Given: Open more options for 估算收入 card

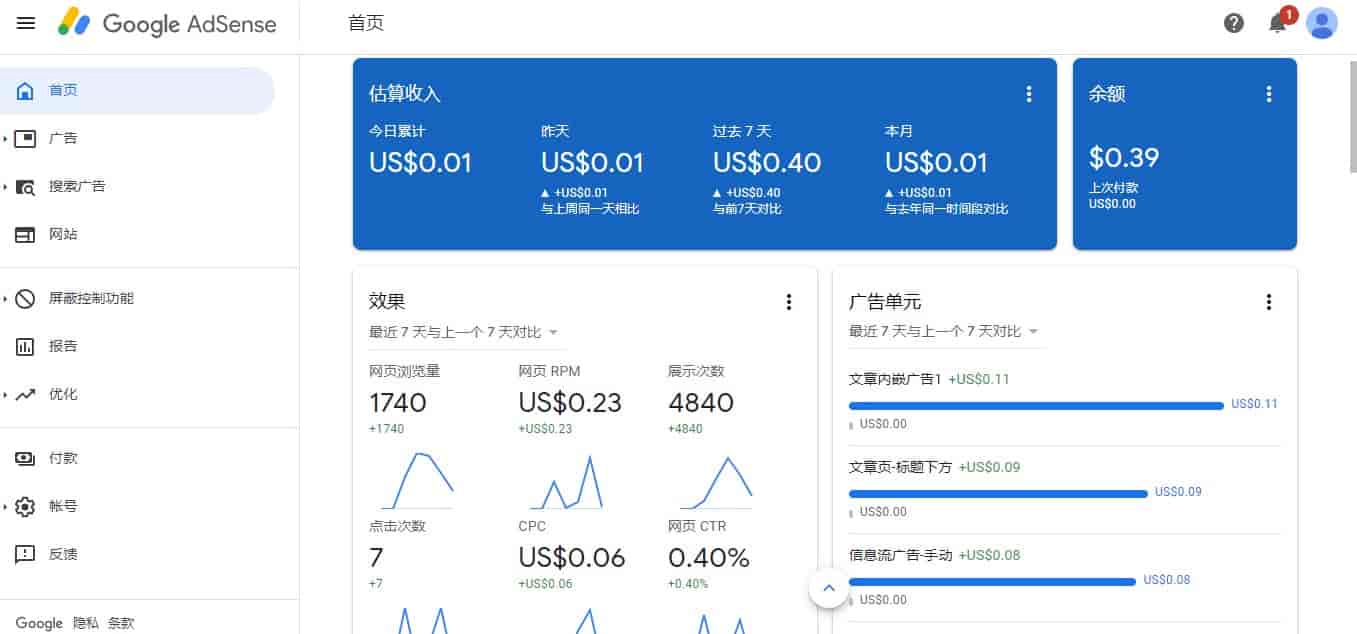Looking at the screenshot, I should pos(1029,94).
